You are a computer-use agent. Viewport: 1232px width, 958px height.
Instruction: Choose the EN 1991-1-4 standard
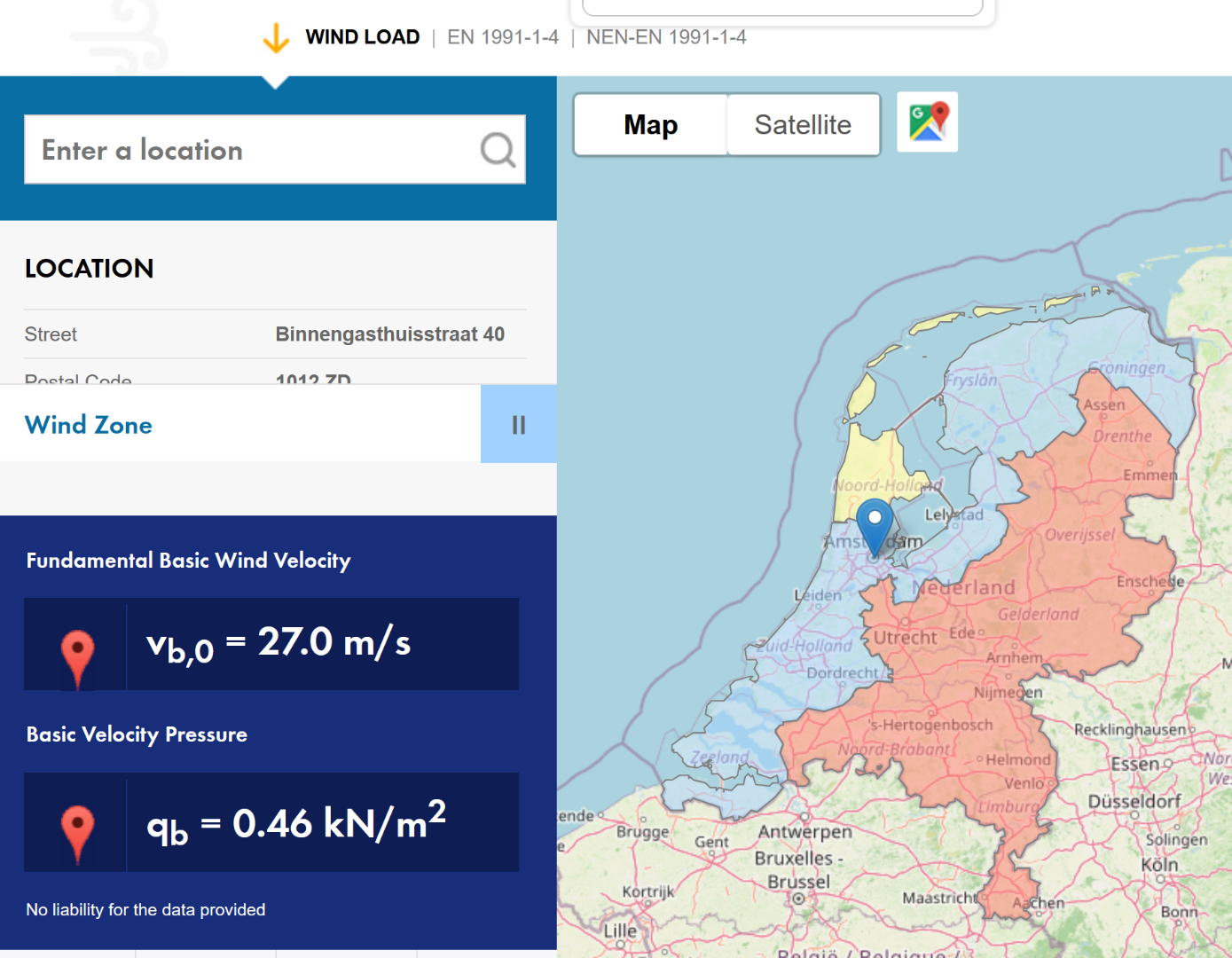pyautogui.click(x=502, y=37)
